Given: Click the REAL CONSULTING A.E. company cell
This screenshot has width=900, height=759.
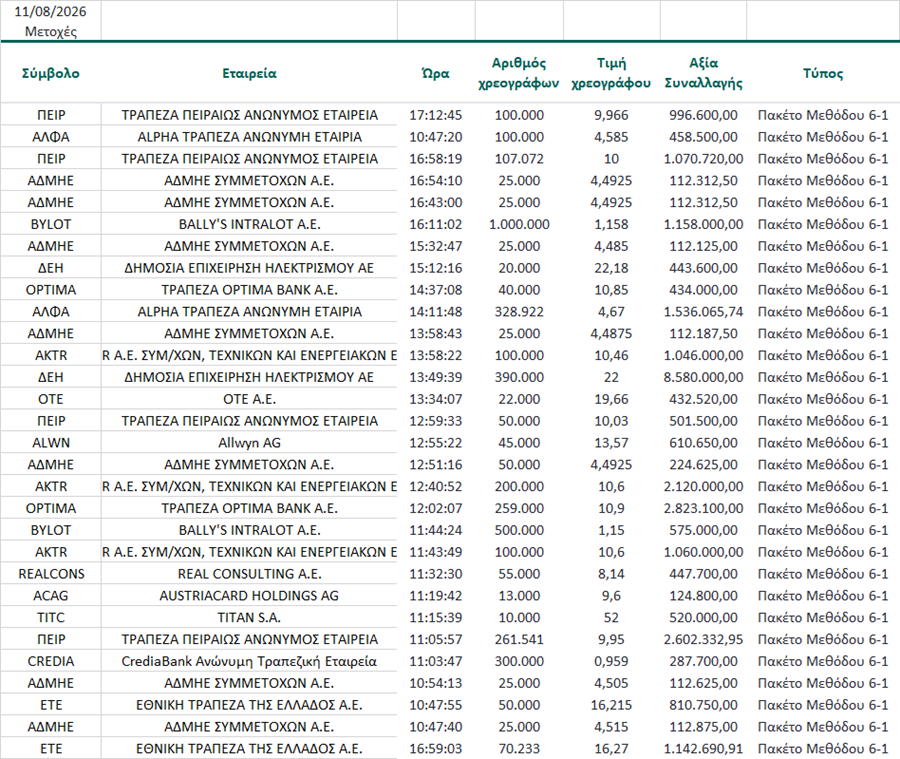Looking at the screenshot, I should tap(249, 573).
